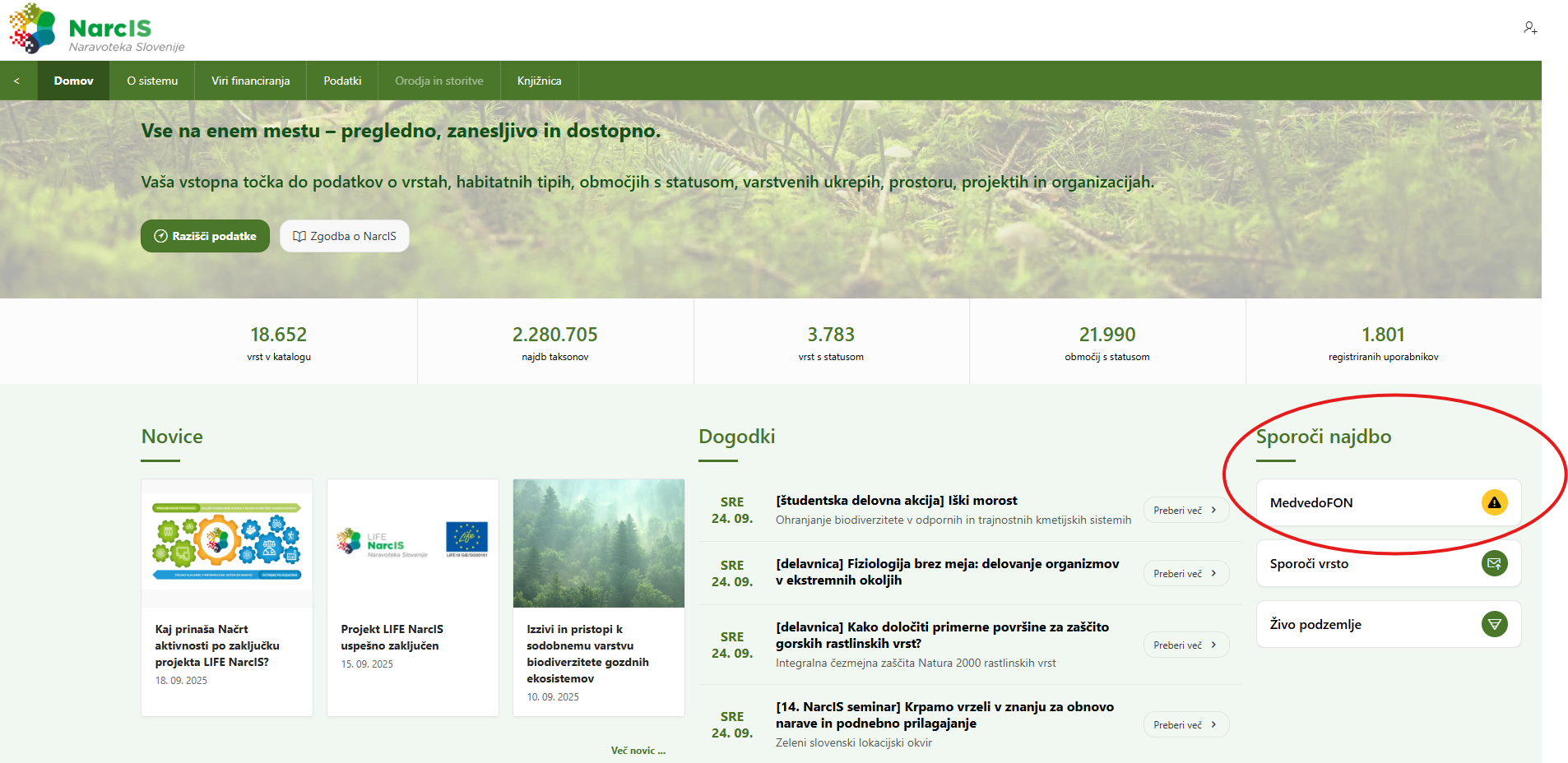Click the NarcIS logo in header

tap(97, 30)
